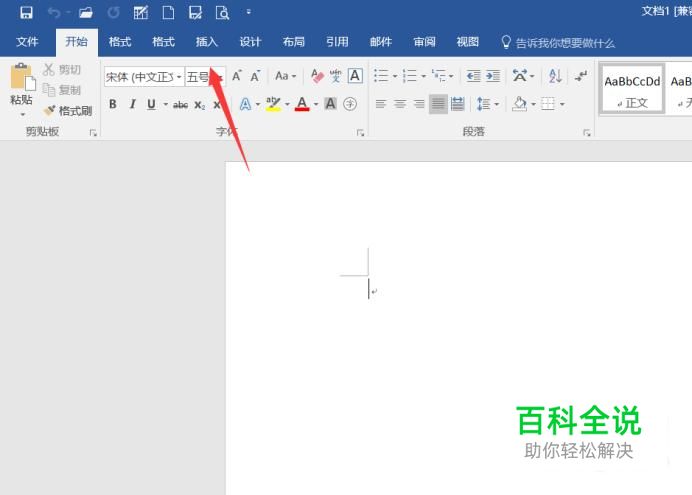Viewport: 692px width, 495px height.
Task: Click the Line Spacing icon
Action: (484, 104)
